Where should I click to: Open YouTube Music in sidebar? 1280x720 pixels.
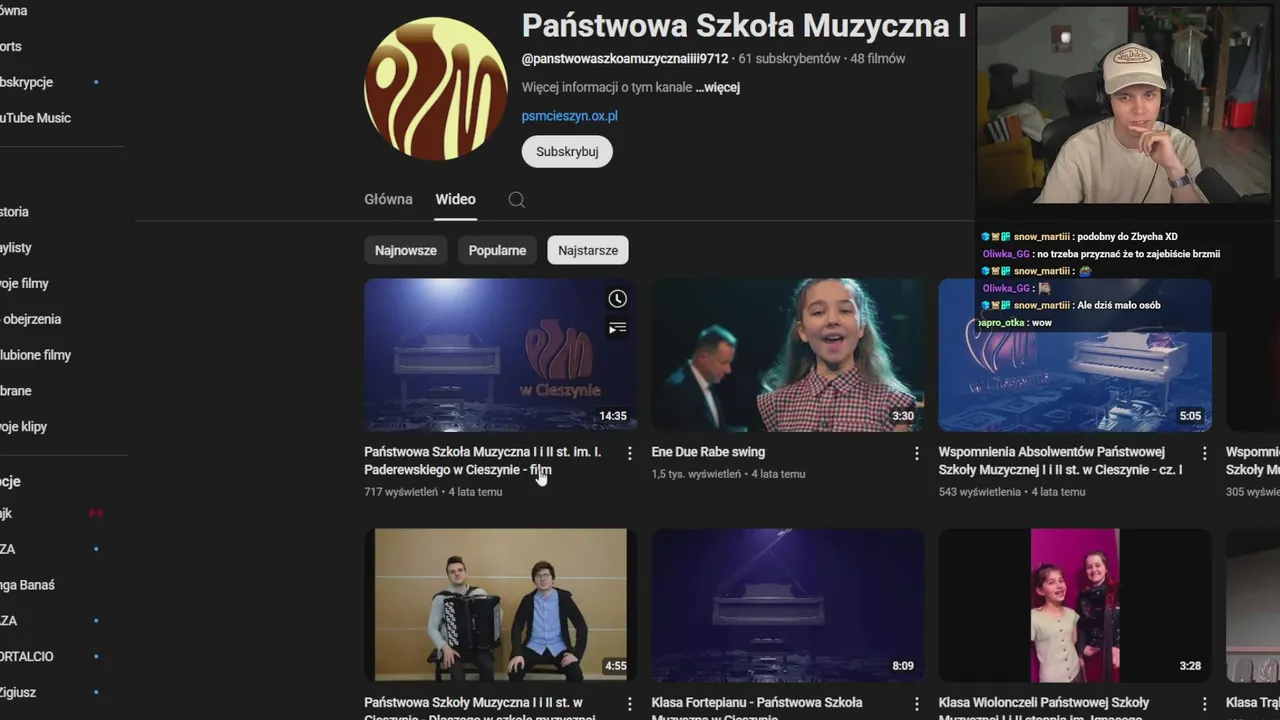[35, 118]
